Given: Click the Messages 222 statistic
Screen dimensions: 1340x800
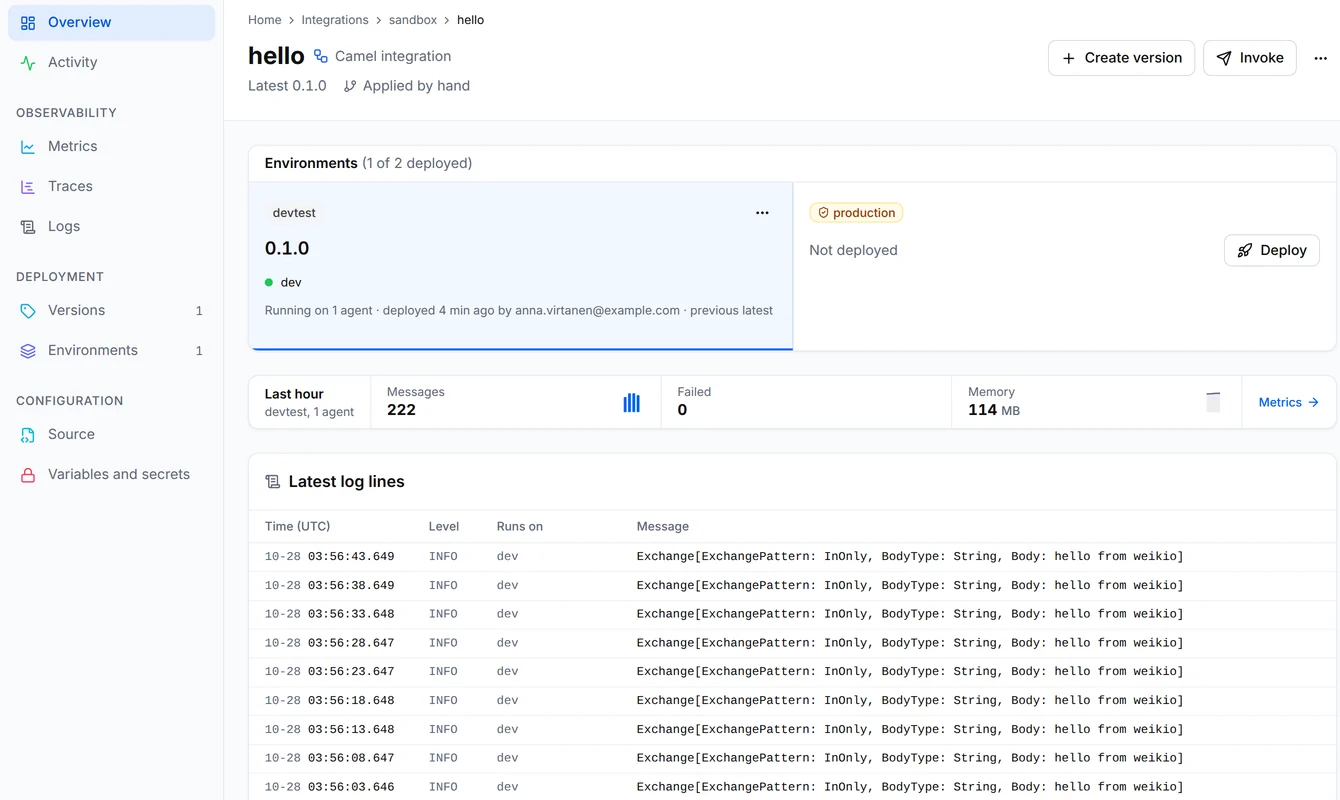Looking at the screenshot, I should click(x=516, y=402).
